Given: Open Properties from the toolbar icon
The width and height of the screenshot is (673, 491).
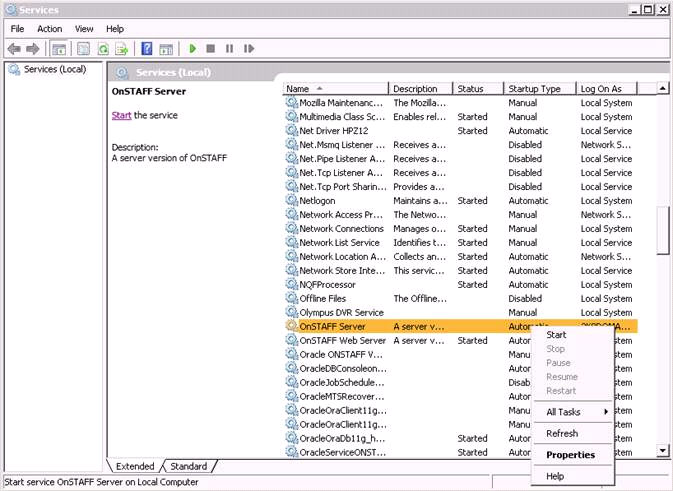Looking at the screenshot, I should click(83, 49).
